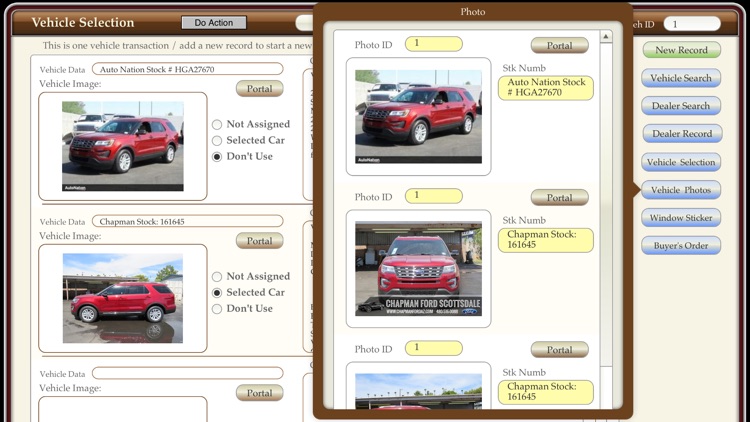The height and width of the screenshot is (422, 750).
Task: Click empty third Vehicle Image container
Action: pos(122,409)
